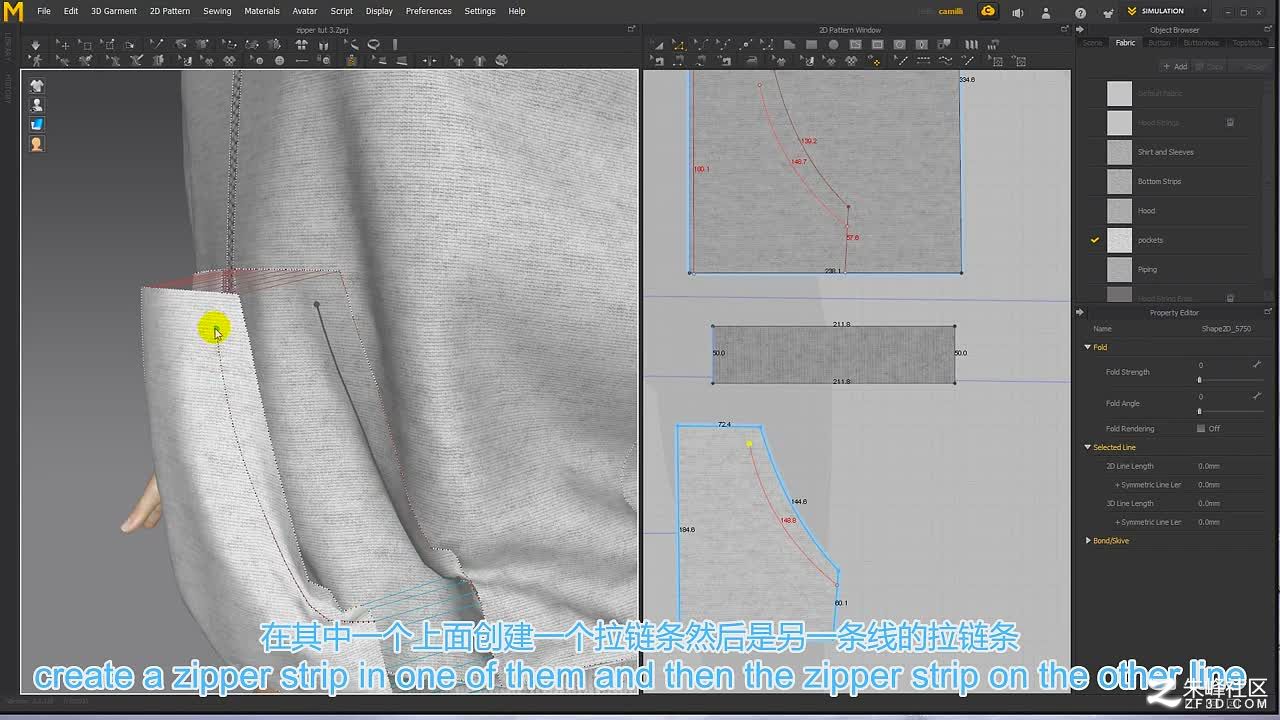Select the Dart tool in 2D toolbar
Image resolution: width=1280 pixels, height=720 pixels.
click(921, 45)
